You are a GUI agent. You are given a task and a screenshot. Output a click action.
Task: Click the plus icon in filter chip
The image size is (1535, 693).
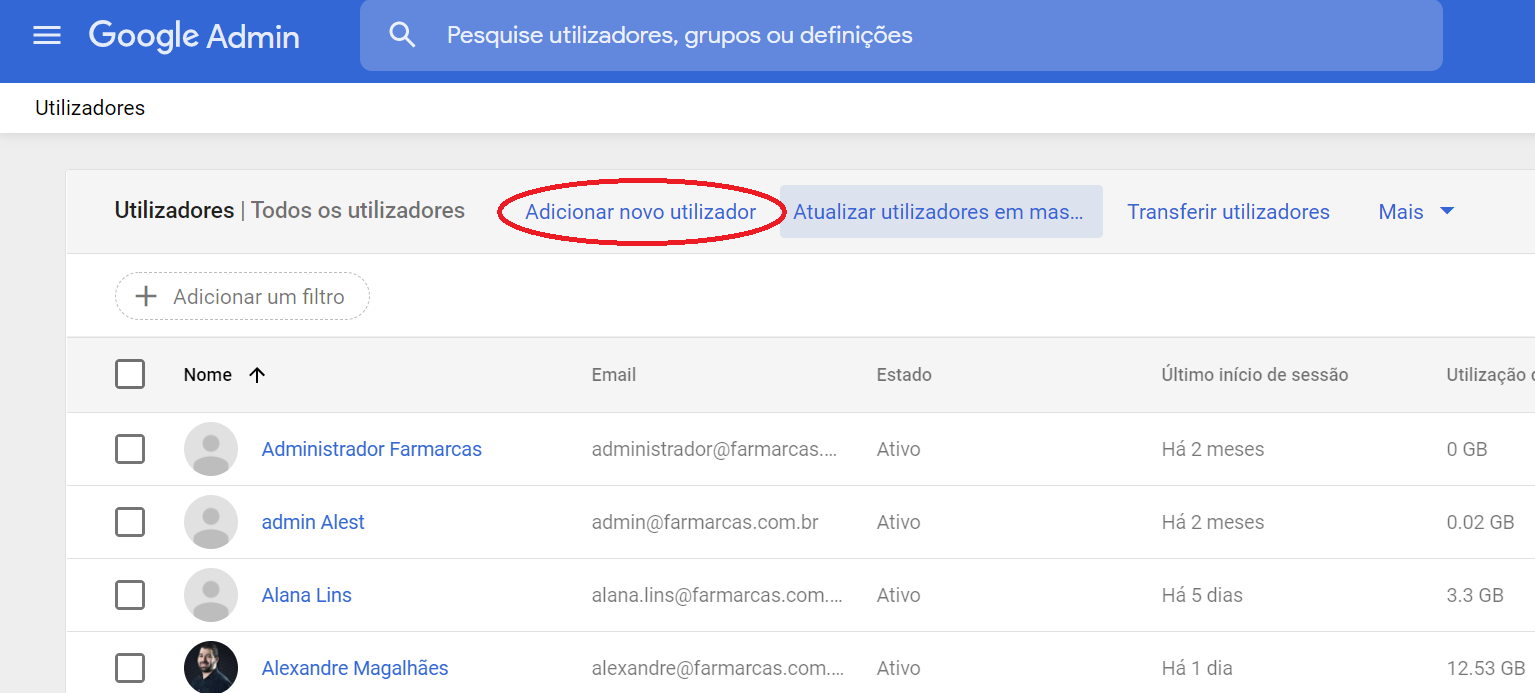(x=146, y=297)
